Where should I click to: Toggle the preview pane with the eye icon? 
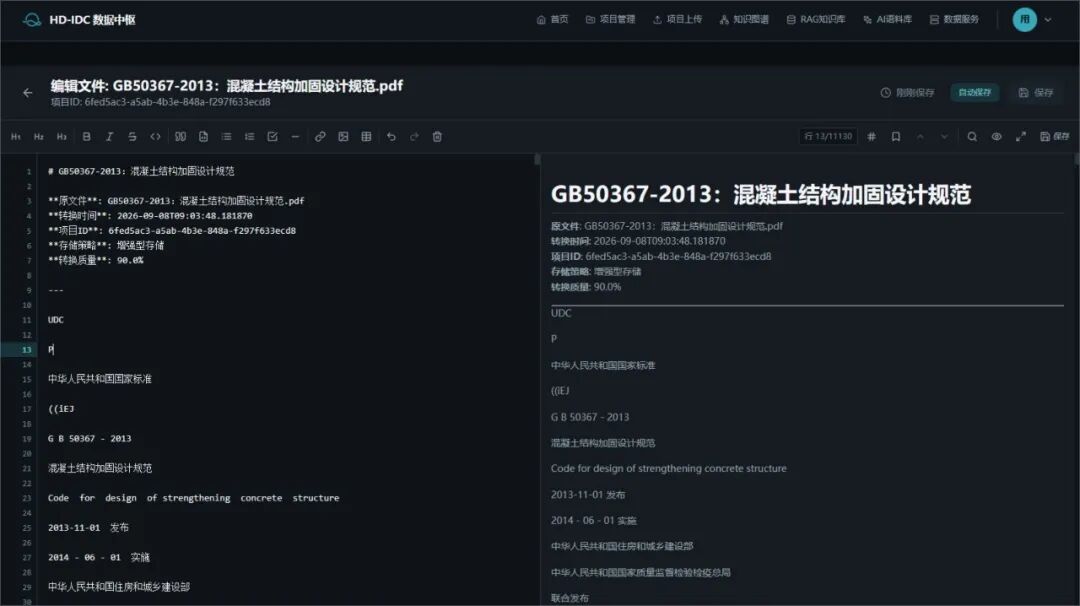(x=997, y=136)
